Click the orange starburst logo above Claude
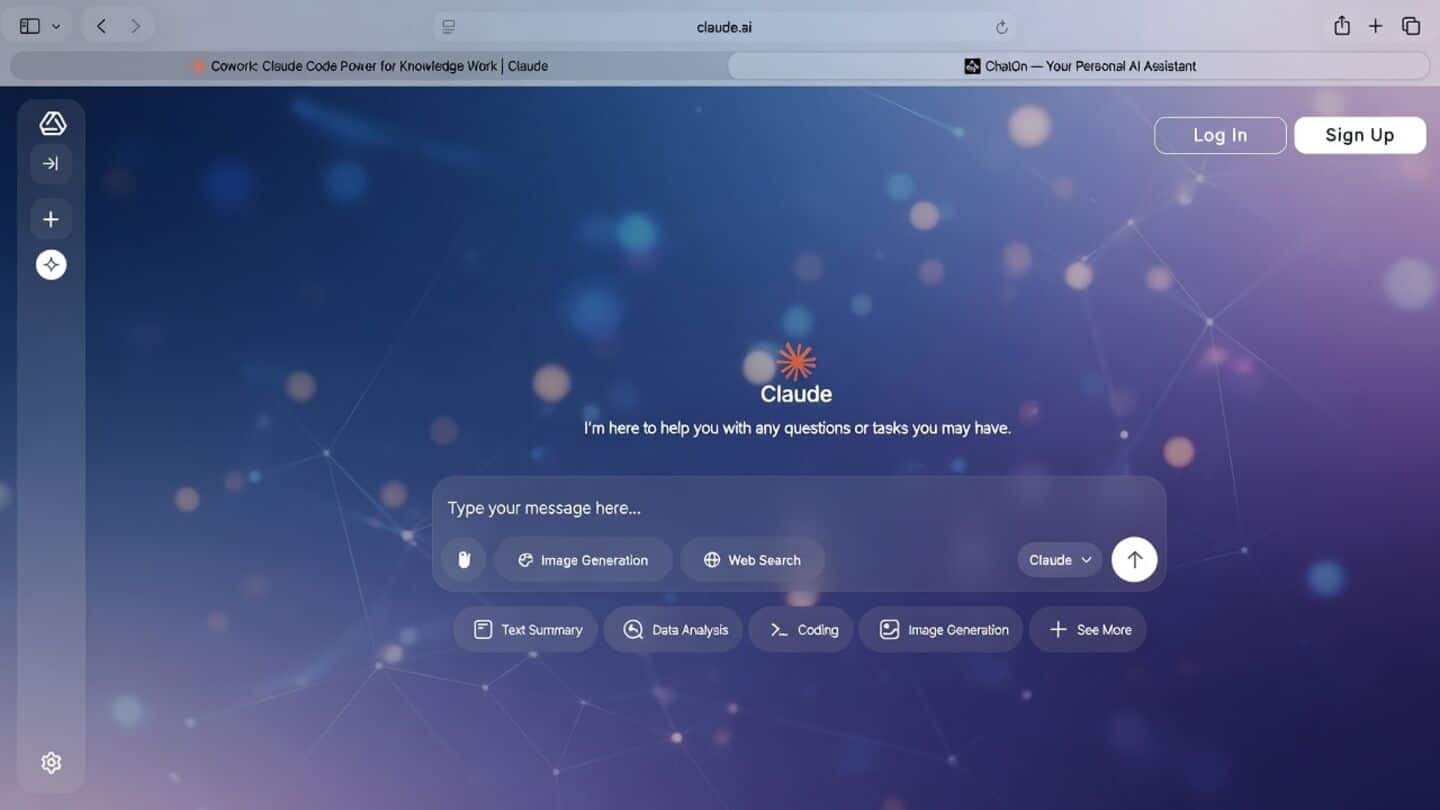Image resolution: width=1440 pixels, height=810 pixels. click(796, 361)
